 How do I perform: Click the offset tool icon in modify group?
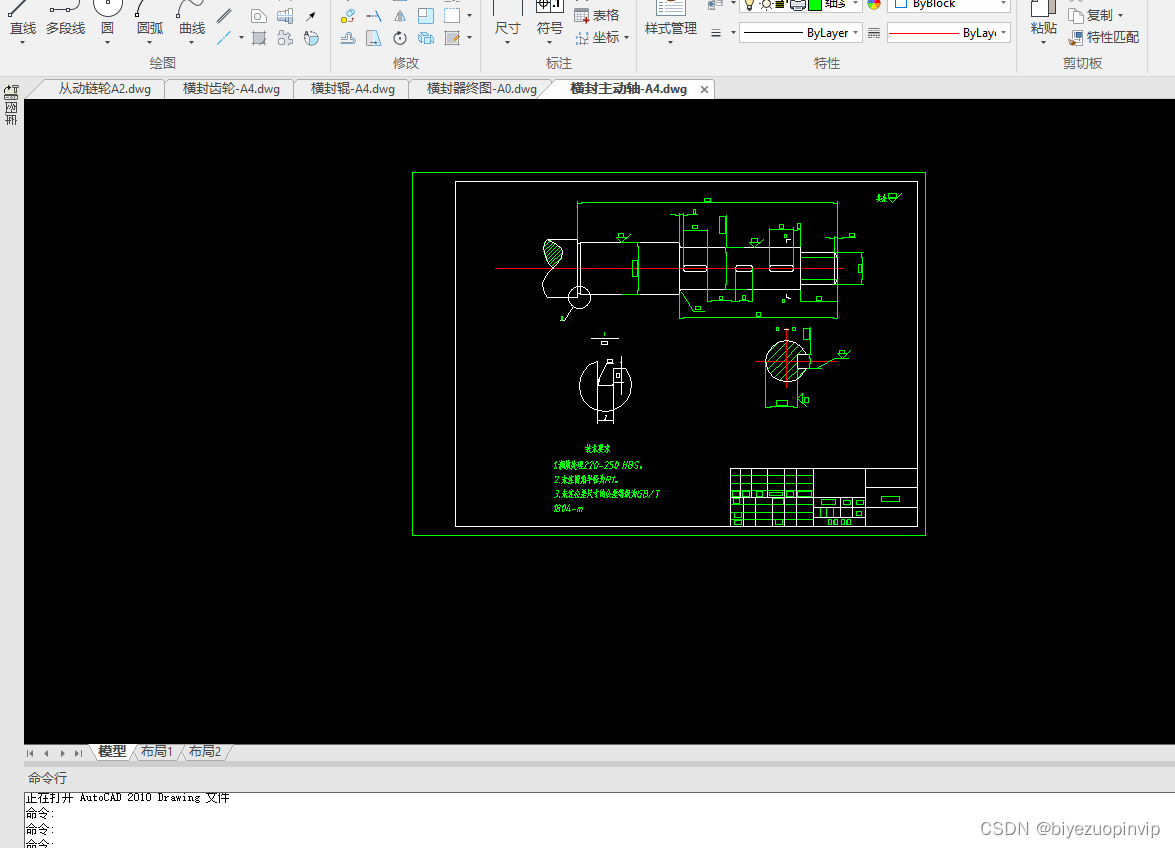pos(348,37)
